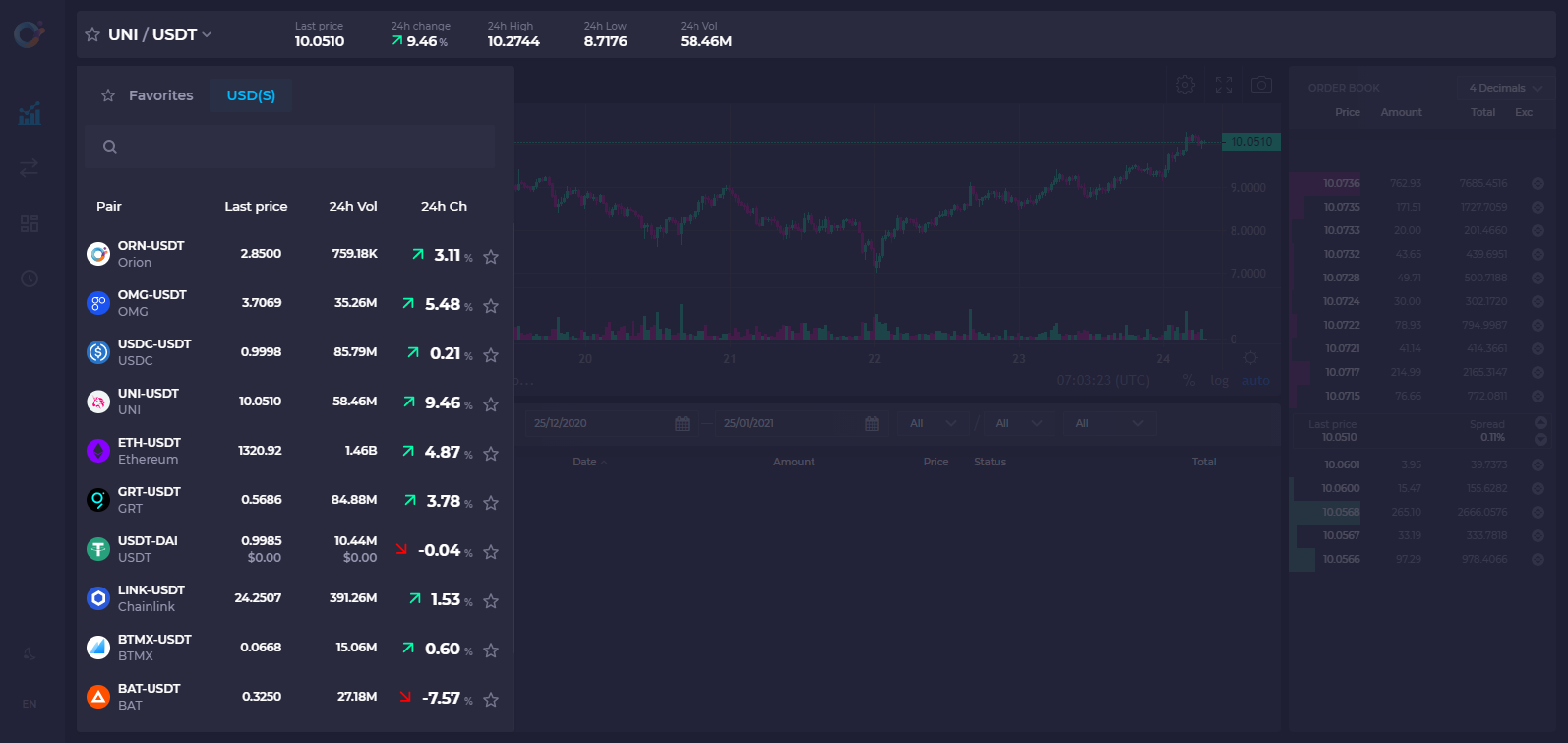Select the LINK-USDT pair row
The height and width of the screenshot is (743, 1568).
294,598
